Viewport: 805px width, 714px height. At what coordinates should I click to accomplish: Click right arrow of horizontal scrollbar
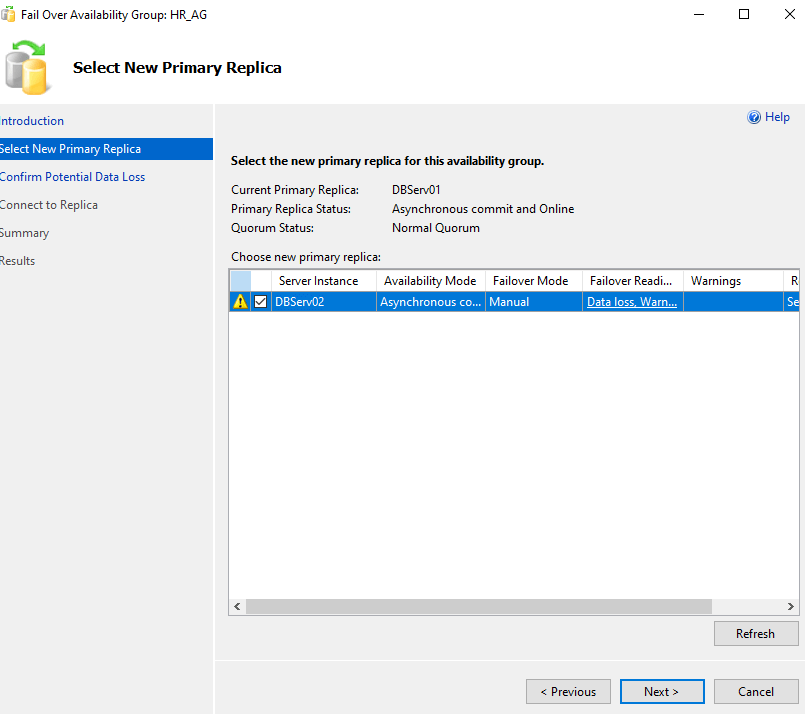[791, 606]
